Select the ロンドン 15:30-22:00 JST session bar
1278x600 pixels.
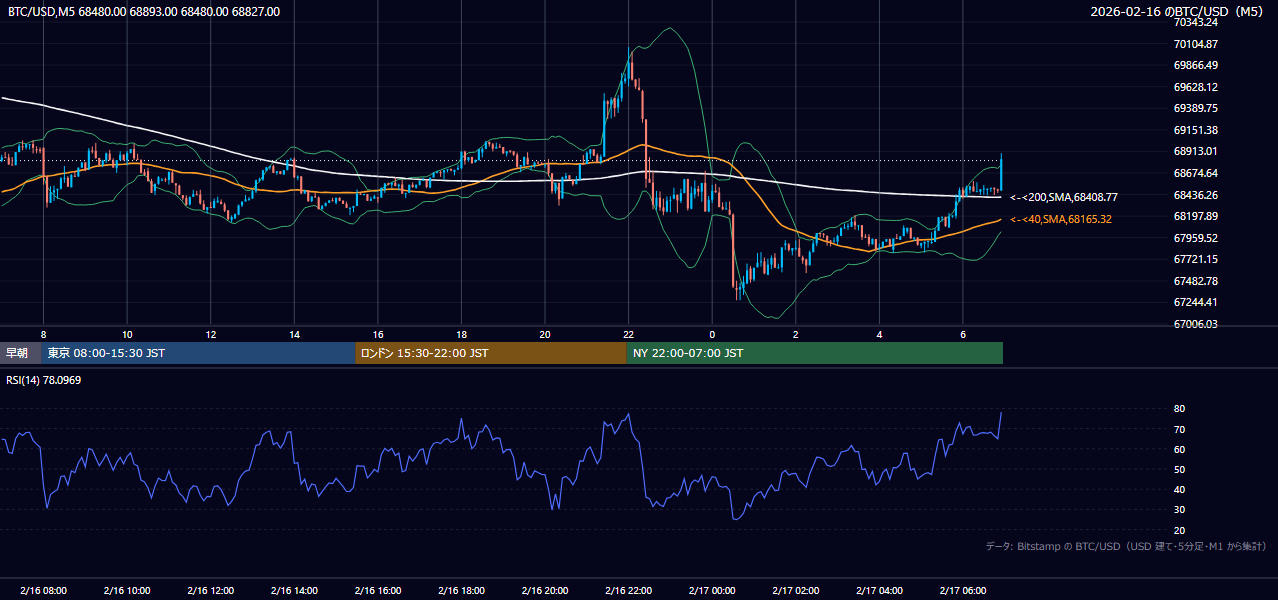coord(491,353)
